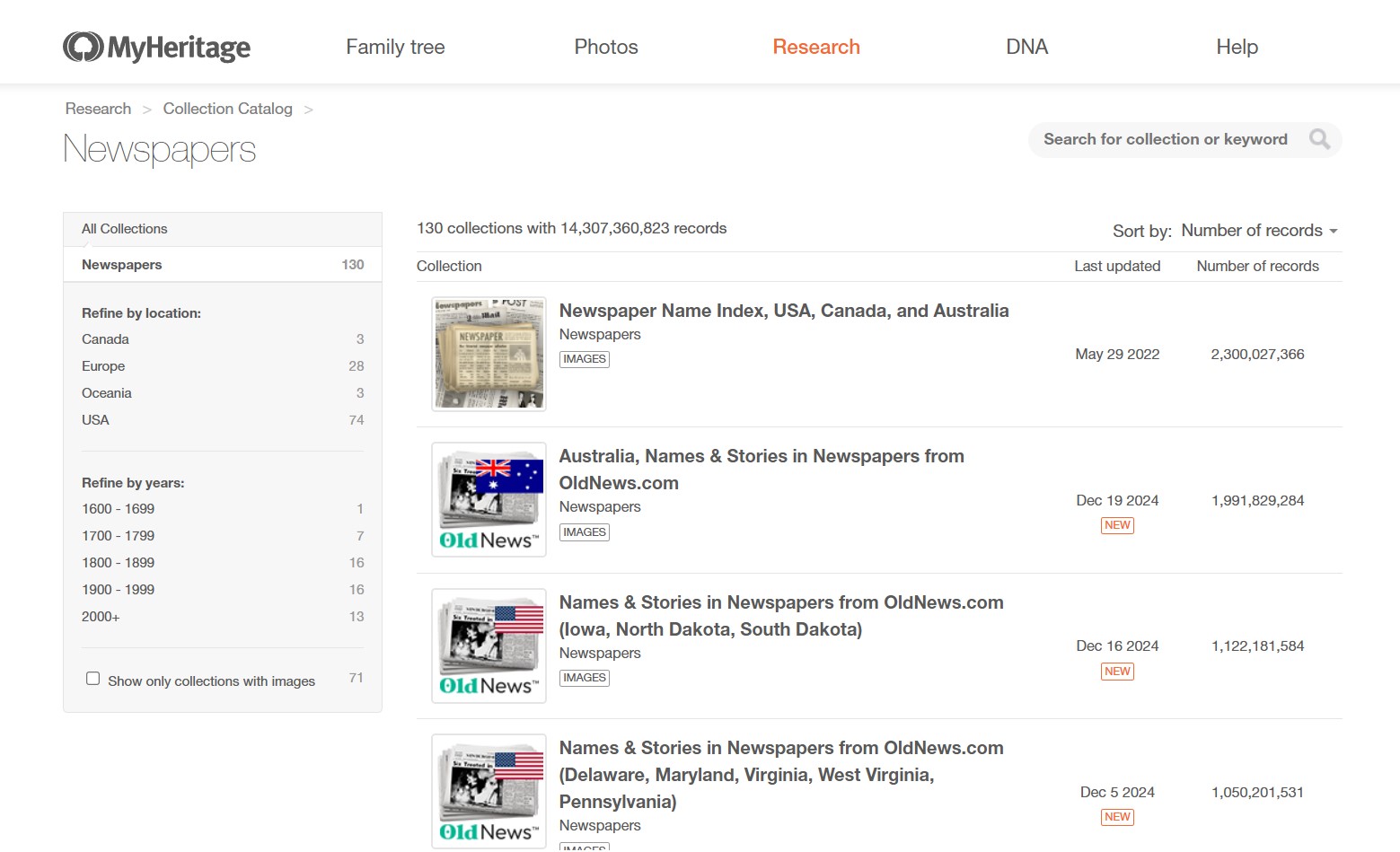1400x852 pixels.
Task: Filter by years 1800 - 1899
Action: point(118,563)
